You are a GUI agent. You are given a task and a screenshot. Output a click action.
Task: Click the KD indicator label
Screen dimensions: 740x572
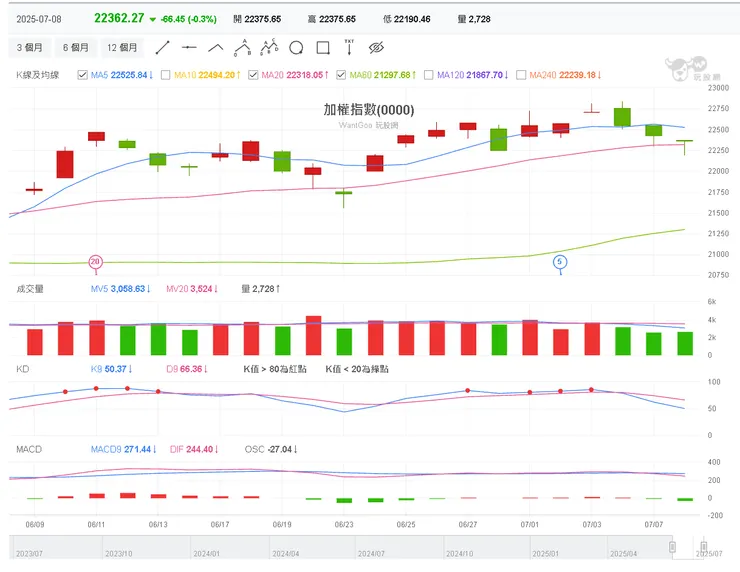tap(23, 369)
